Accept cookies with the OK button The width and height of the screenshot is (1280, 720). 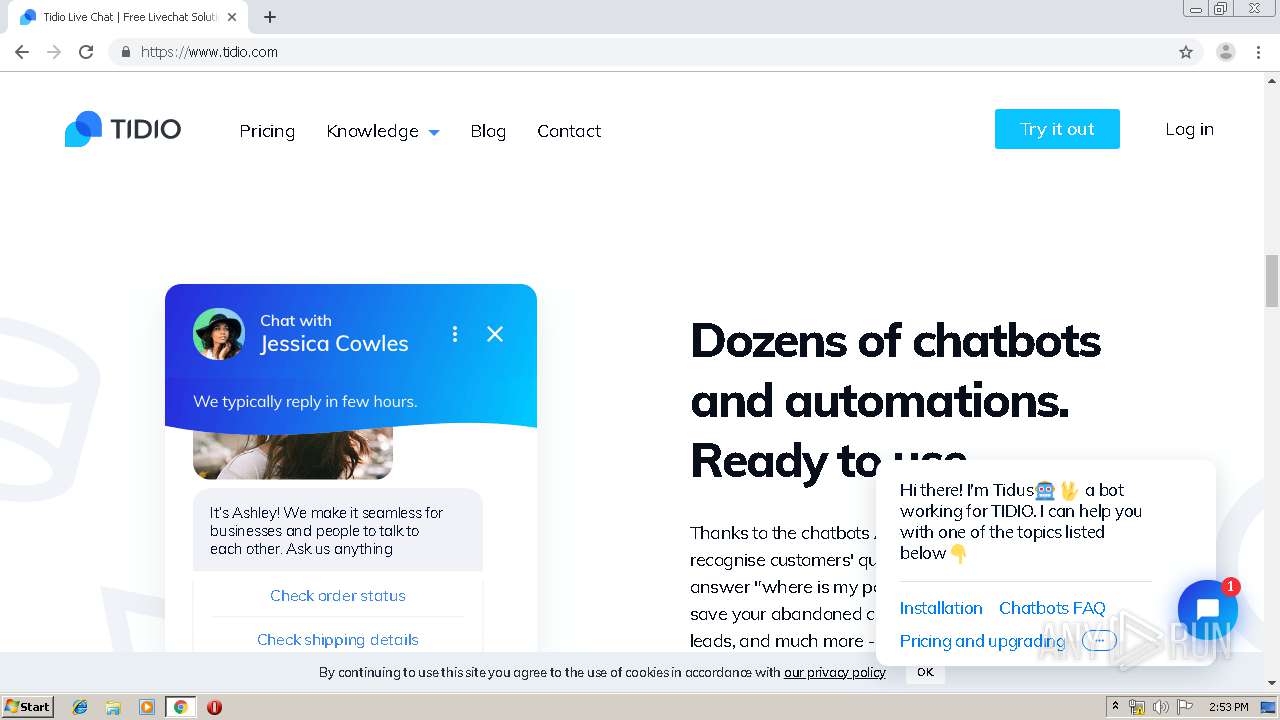pyautogui.click(x=925, y=672)
